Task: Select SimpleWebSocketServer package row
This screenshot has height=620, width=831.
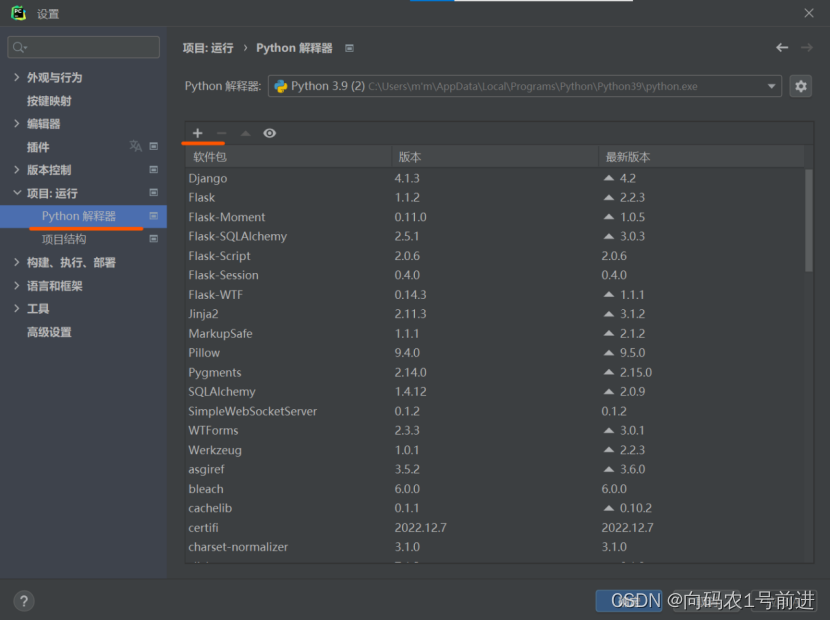Action: coord(495,411)
